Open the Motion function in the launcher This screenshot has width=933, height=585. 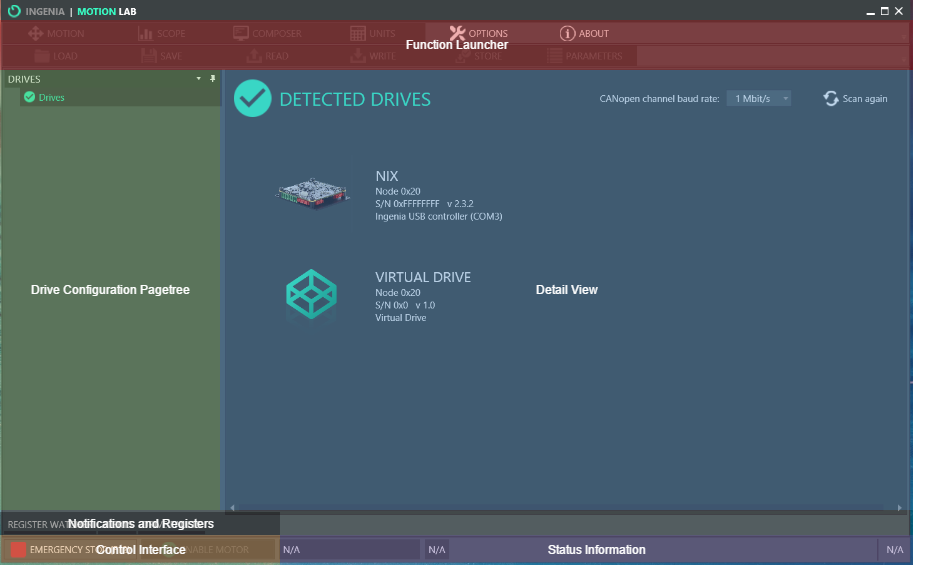click(x=57, y=33)
